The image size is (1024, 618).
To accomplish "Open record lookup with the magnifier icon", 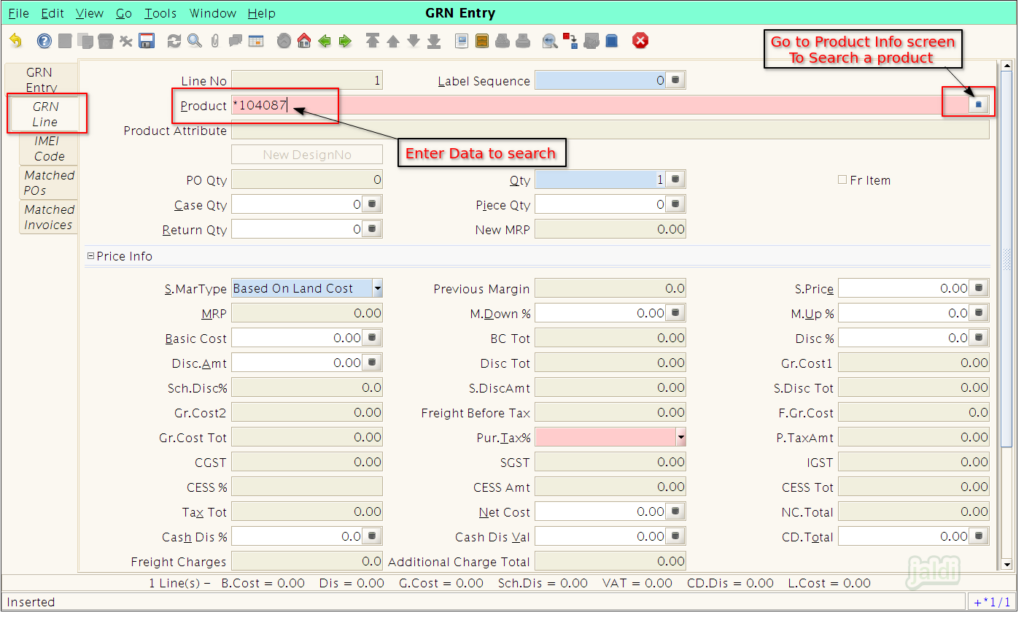I will point(195,41).
